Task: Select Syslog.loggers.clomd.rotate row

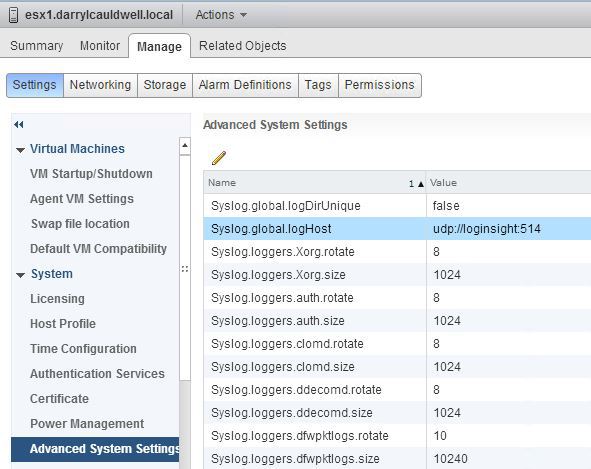Action: (x=397, y=344)
